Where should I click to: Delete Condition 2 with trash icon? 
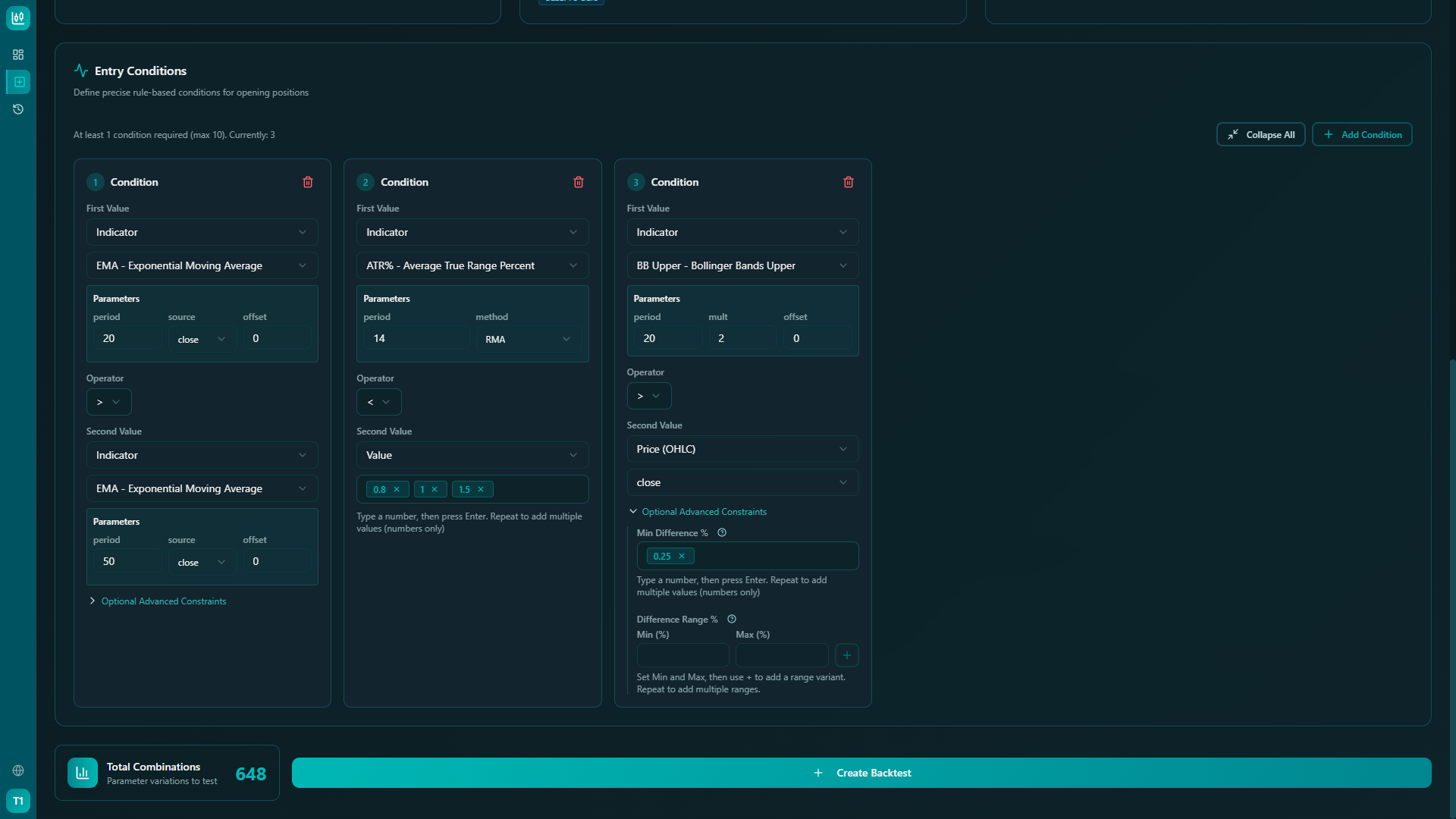[579, 182]
